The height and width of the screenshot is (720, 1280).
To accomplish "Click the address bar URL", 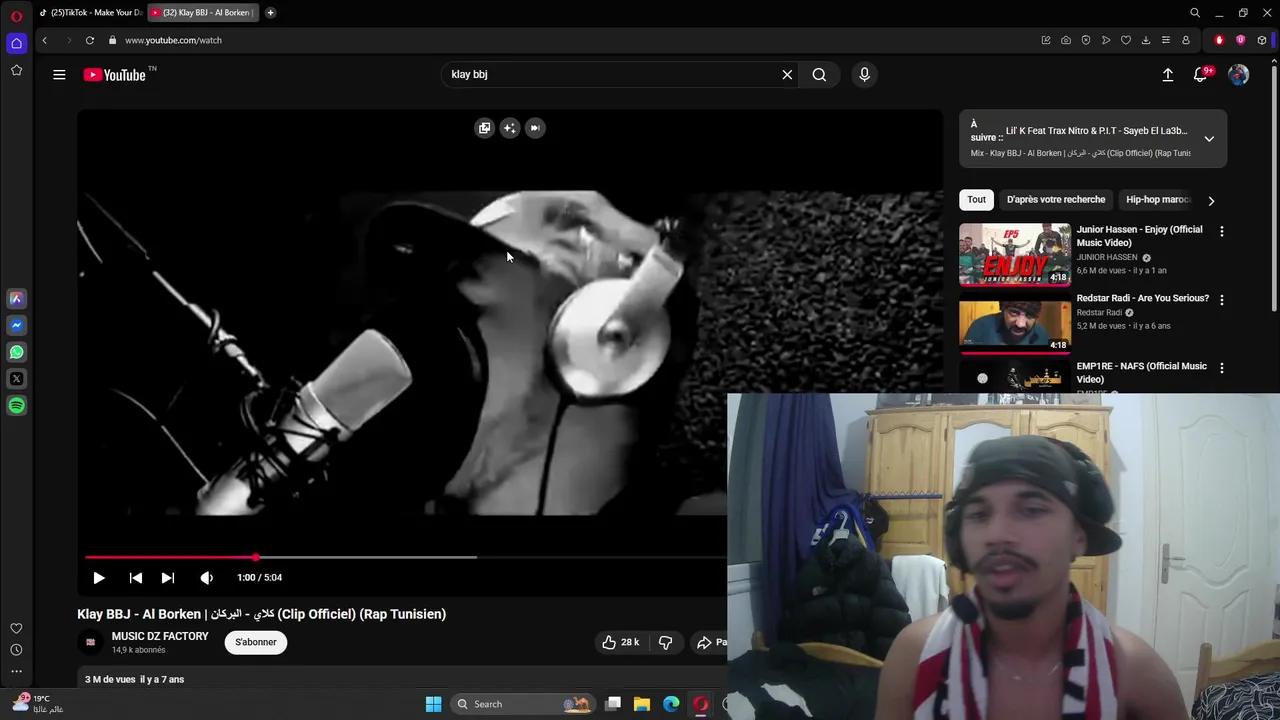I will coord(173,40).
